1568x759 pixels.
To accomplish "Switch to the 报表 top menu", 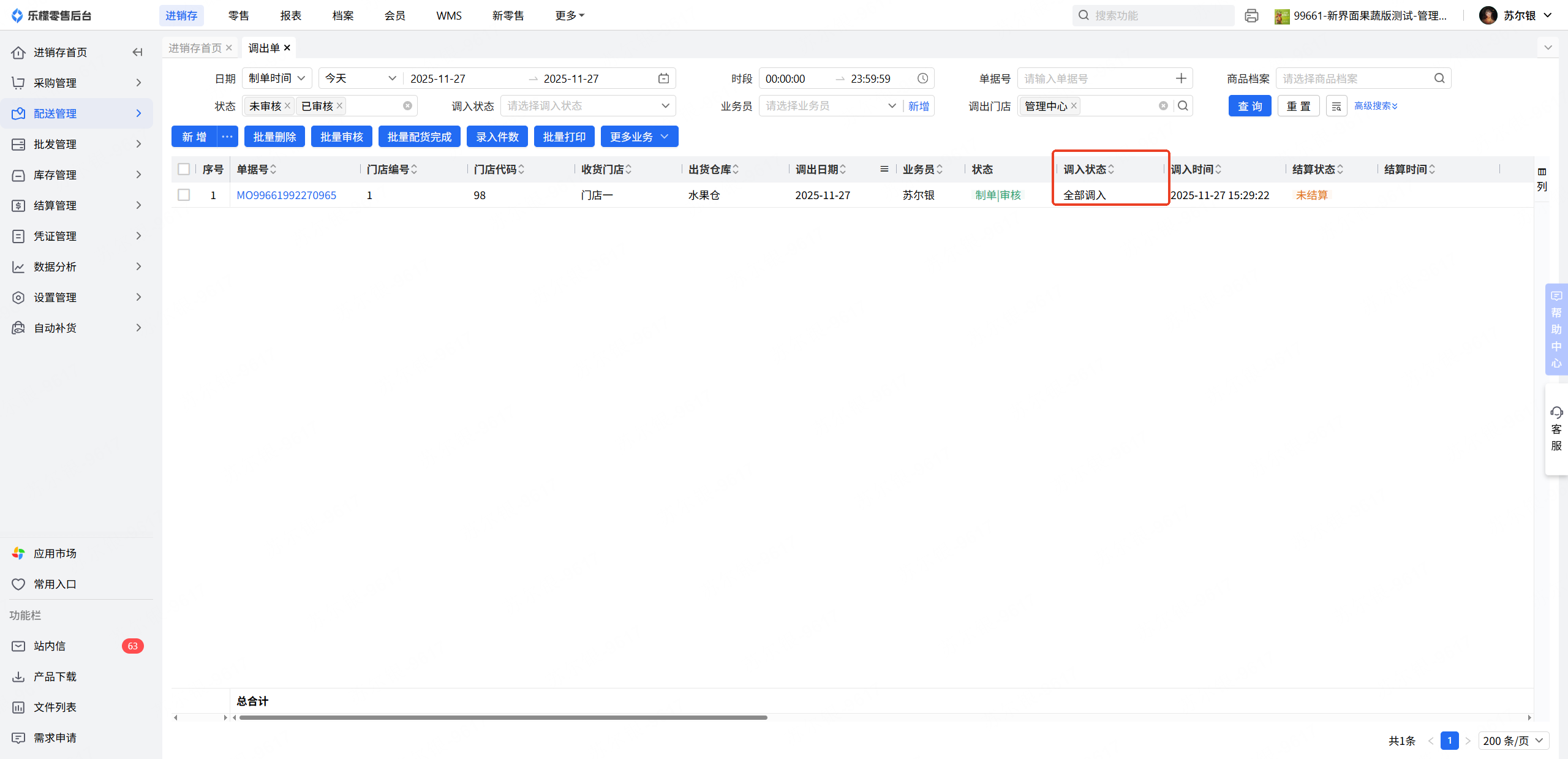I will (x=291, y=16).
